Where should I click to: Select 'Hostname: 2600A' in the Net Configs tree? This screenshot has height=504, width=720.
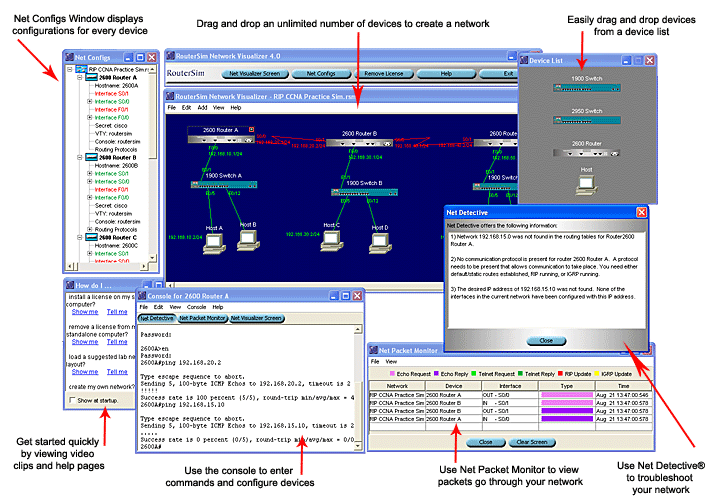(x=116, y=85)
